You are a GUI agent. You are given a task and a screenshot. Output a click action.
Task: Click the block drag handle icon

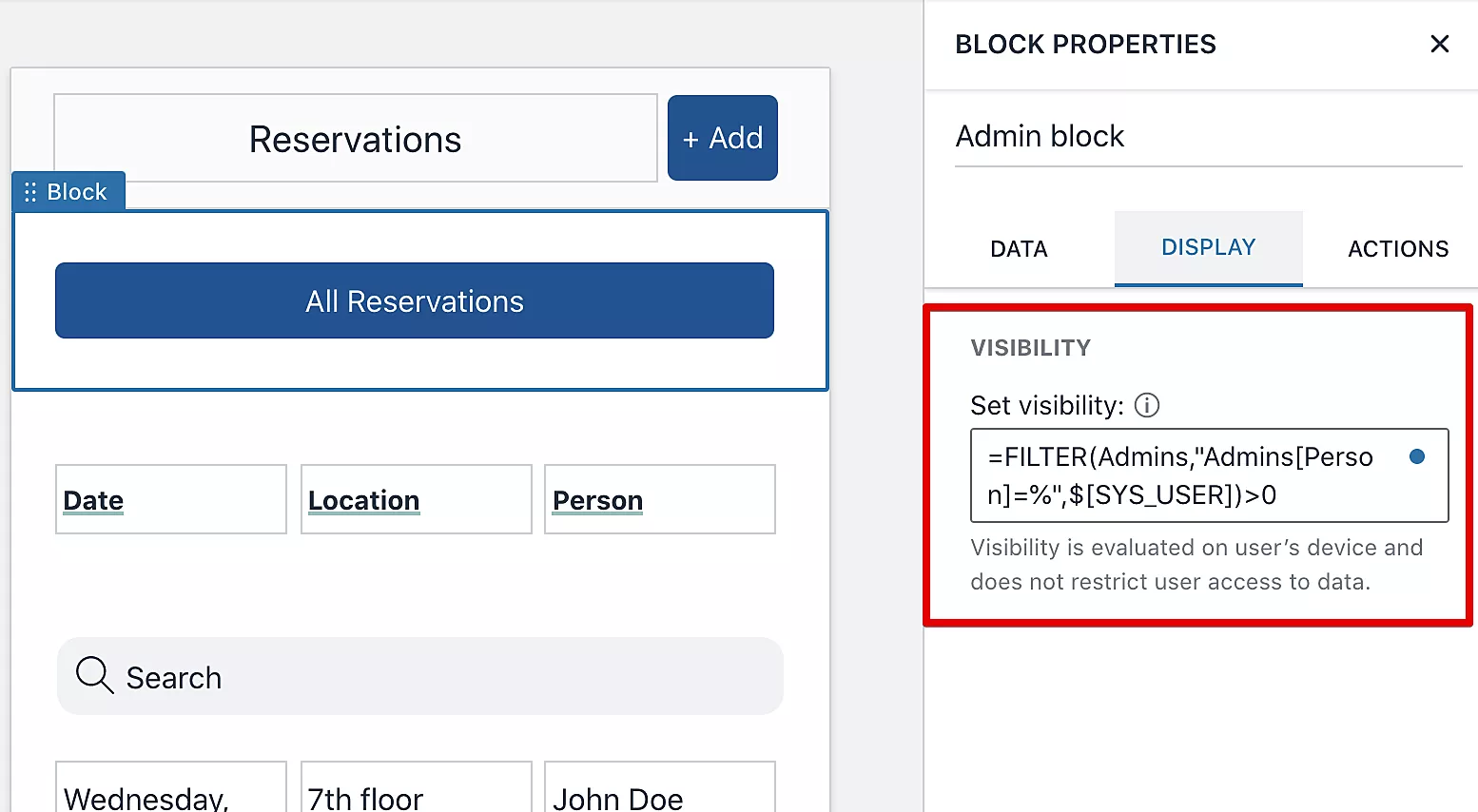(30, 192)
